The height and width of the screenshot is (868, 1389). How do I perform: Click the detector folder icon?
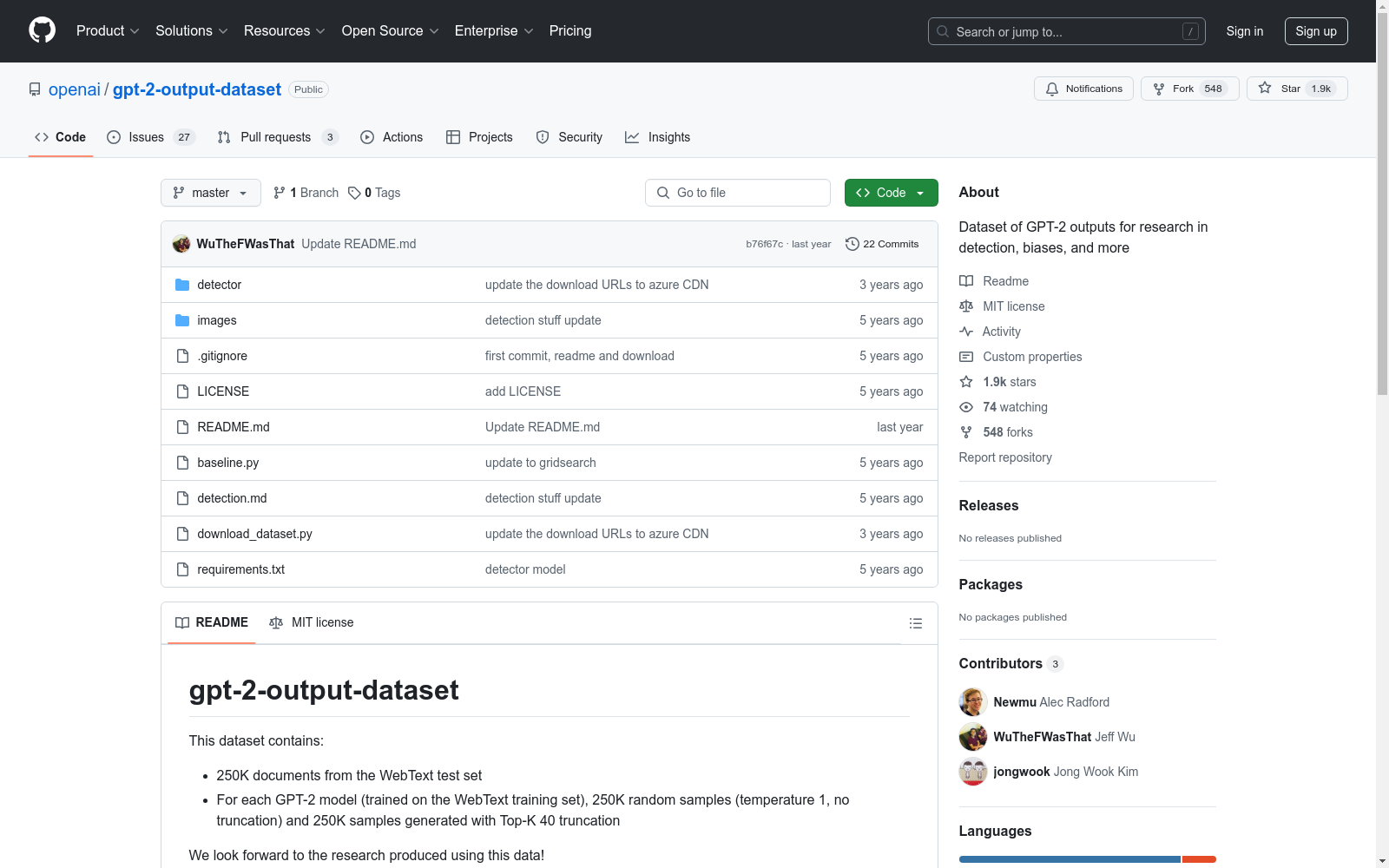pyautogui.click(x=182, y=285)
